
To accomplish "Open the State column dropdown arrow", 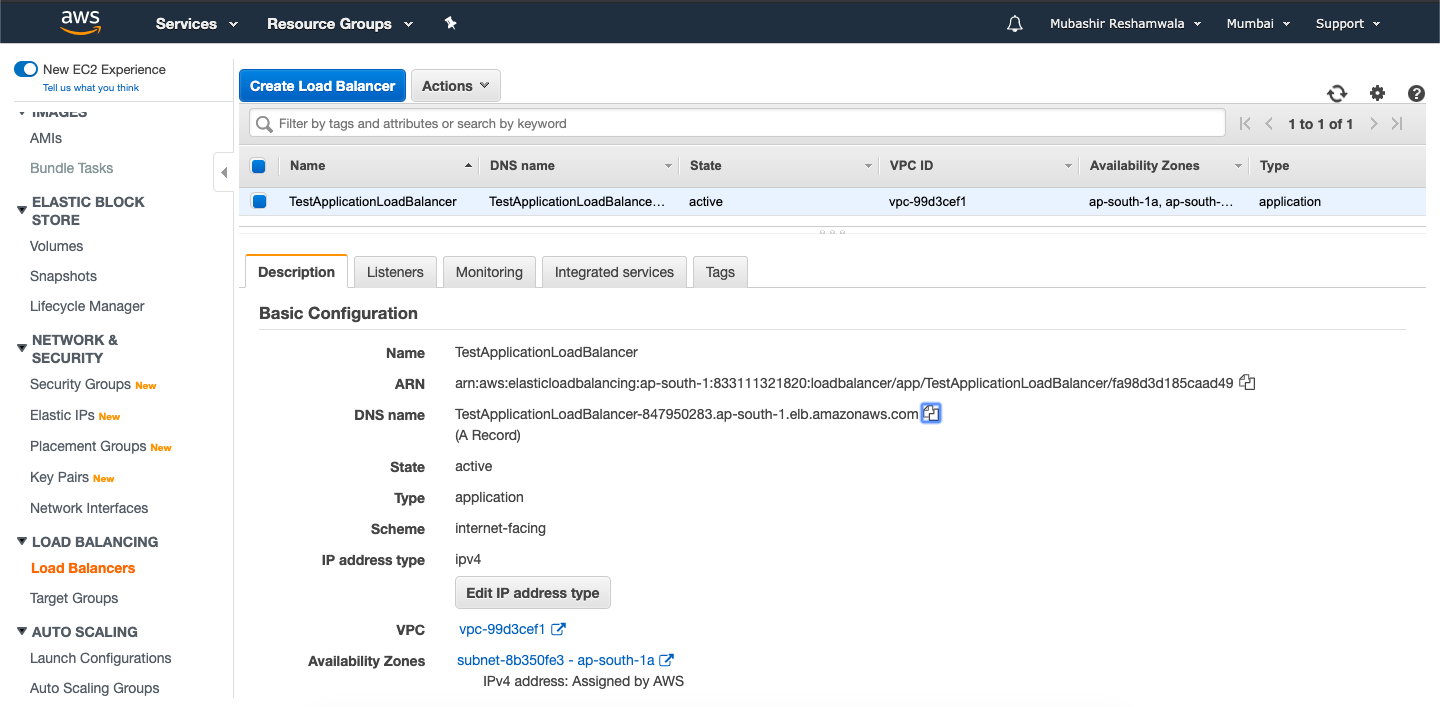I will click(x=868, y=166).
